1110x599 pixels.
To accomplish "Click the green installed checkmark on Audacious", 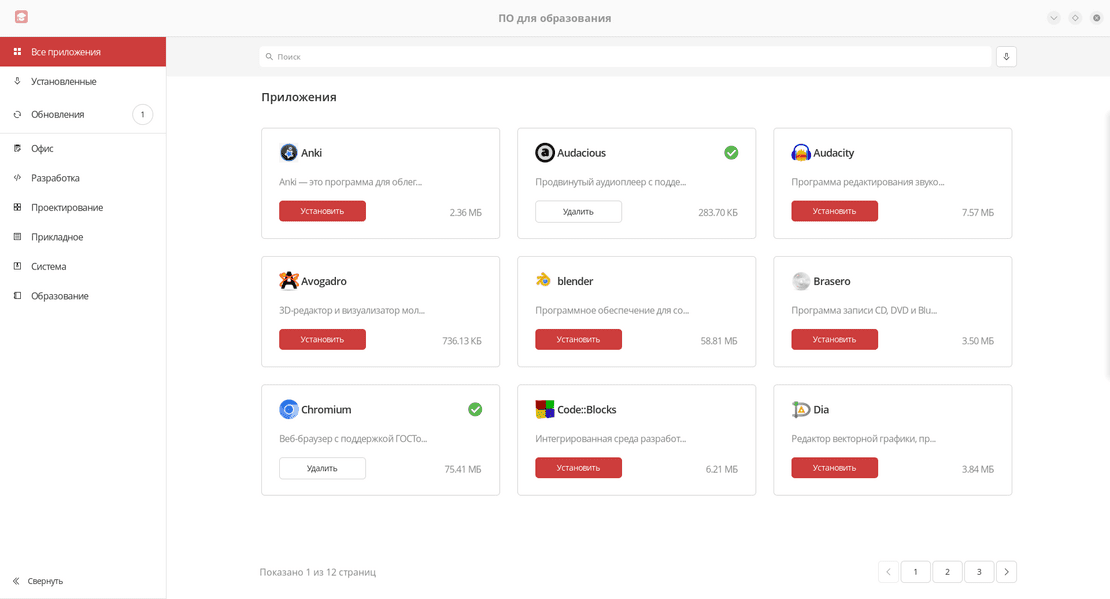I will tap(731, 152).
